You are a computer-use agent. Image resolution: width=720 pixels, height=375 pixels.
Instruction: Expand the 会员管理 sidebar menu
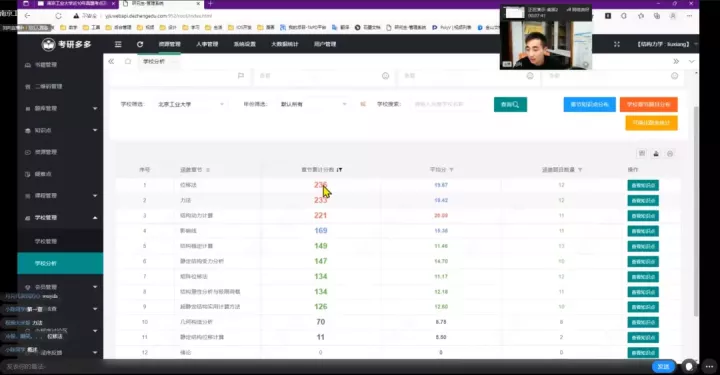pos(60,287)
